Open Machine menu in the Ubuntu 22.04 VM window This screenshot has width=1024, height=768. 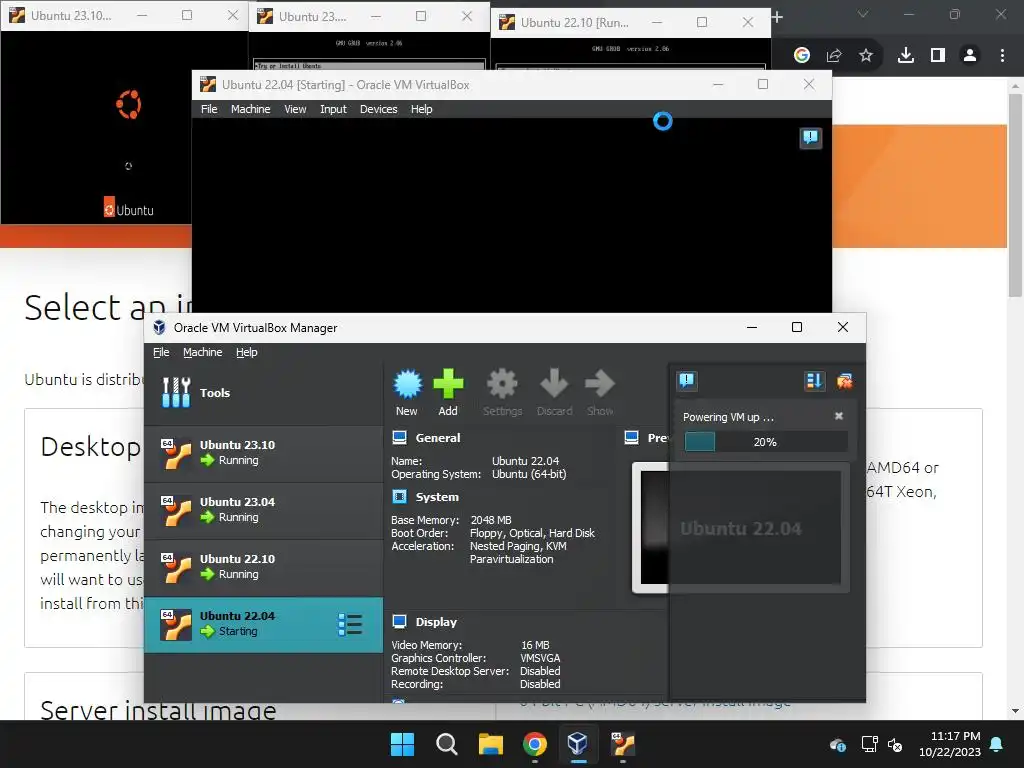(x=251, y=109)
